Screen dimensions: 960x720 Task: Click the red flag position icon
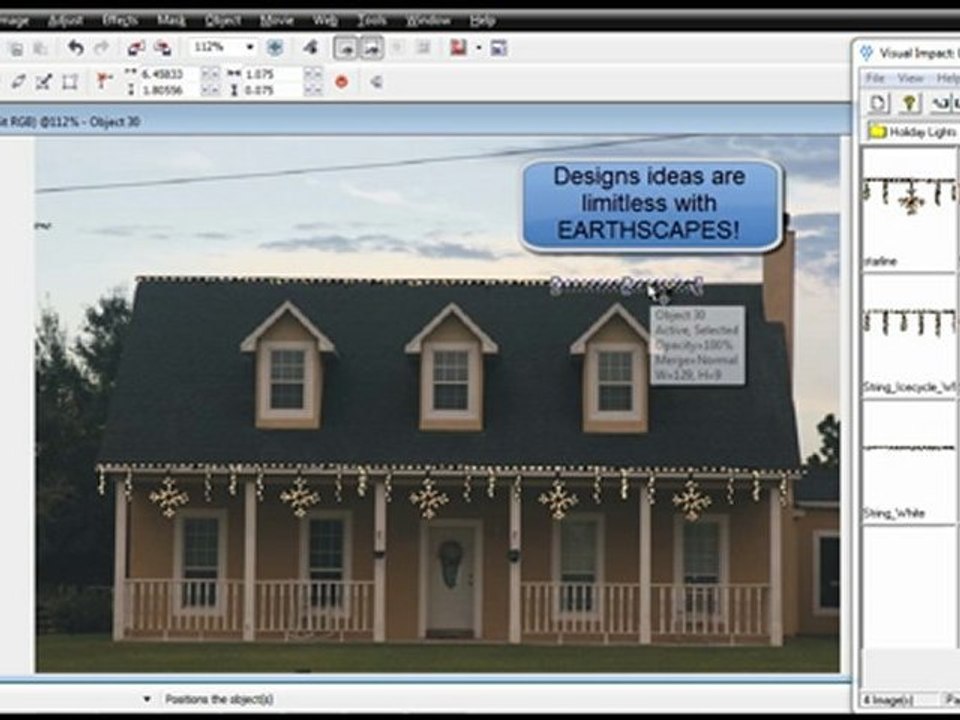point(104,81)
